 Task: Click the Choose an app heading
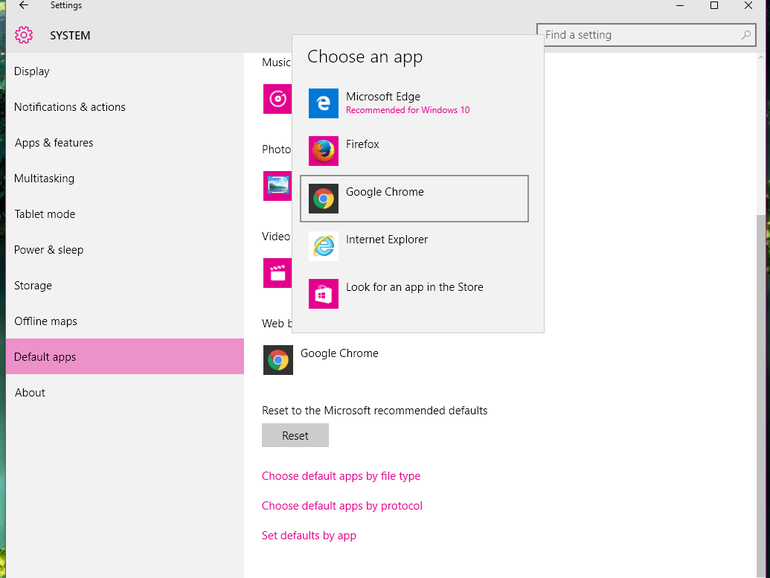click(x=365, y=57)
